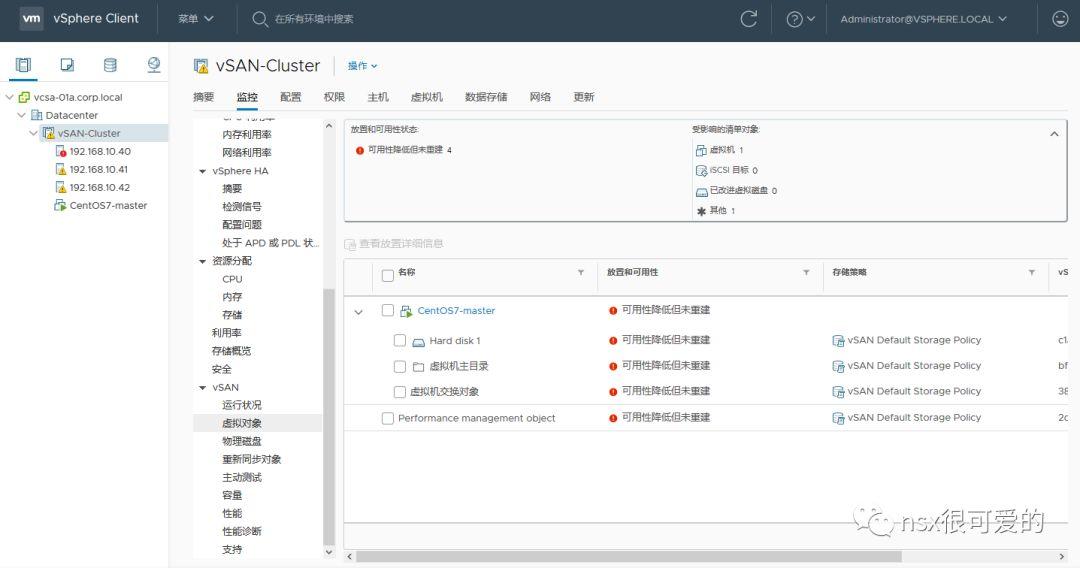Click the CentOS7-master VM icon in tree
Image resolution: width=1080 pixels, height=568 pixels.
(61, 205)
